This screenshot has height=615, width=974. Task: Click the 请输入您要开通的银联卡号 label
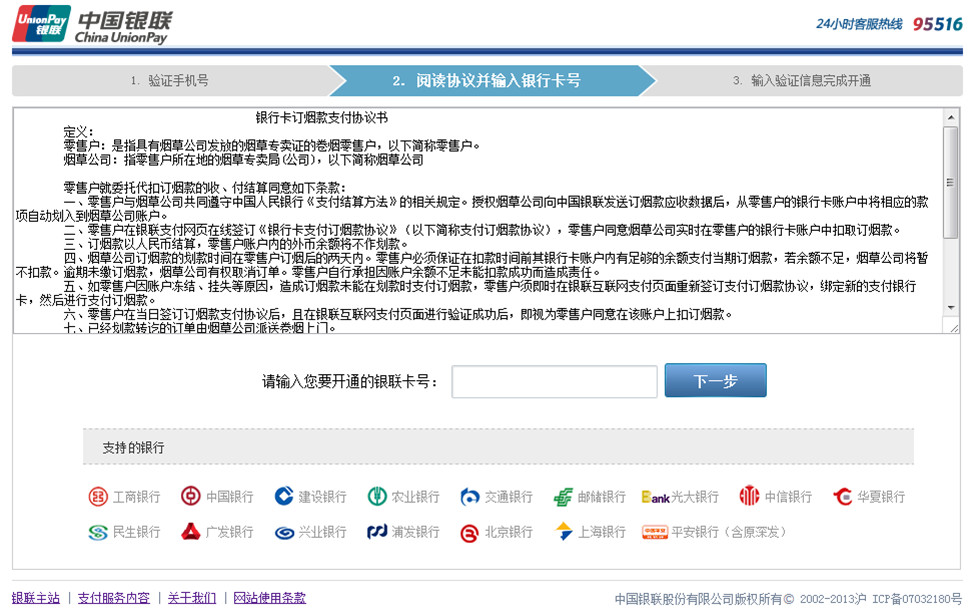350,381
